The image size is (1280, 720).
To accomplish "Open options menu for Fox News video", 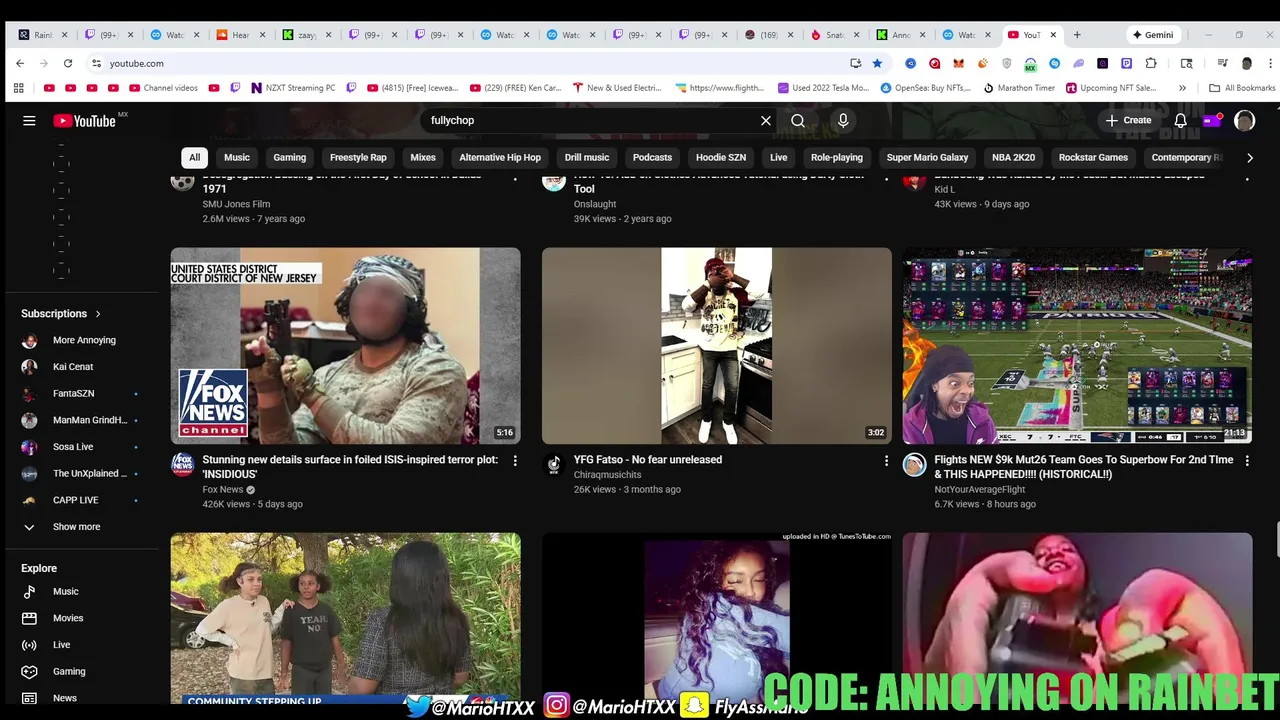I will tap(515, 461).
